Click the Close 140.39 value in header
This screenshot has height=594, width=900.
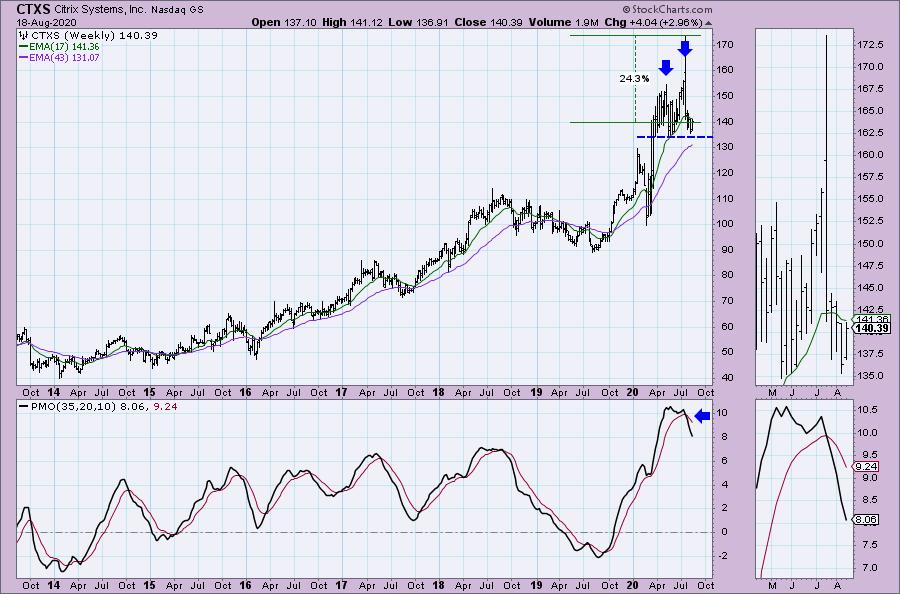coord(488,22)
